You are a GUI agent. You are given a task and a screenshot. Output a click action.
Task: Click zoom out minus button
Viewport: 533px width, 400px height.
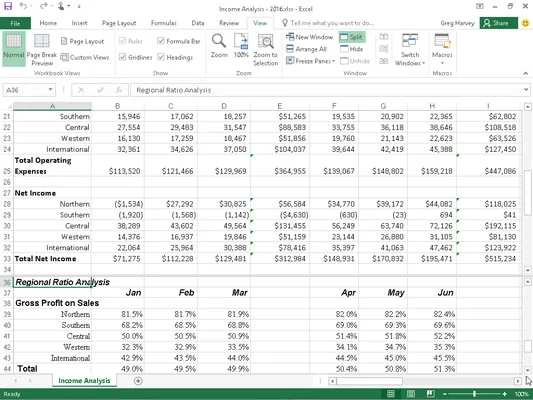[445, 394]
